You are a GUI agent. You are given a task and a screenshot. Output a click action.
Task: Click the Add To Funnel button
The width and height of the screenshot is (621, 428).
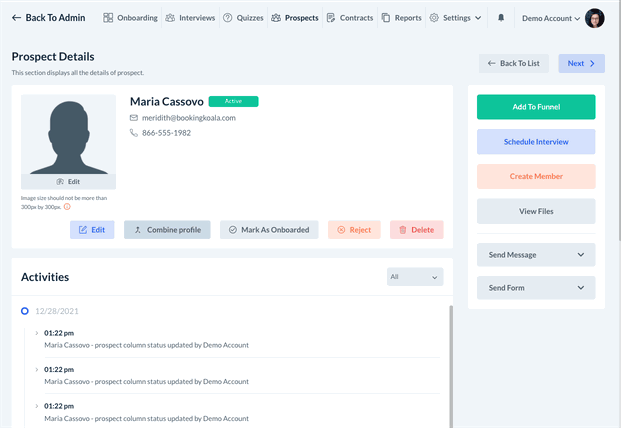[536, 107]
